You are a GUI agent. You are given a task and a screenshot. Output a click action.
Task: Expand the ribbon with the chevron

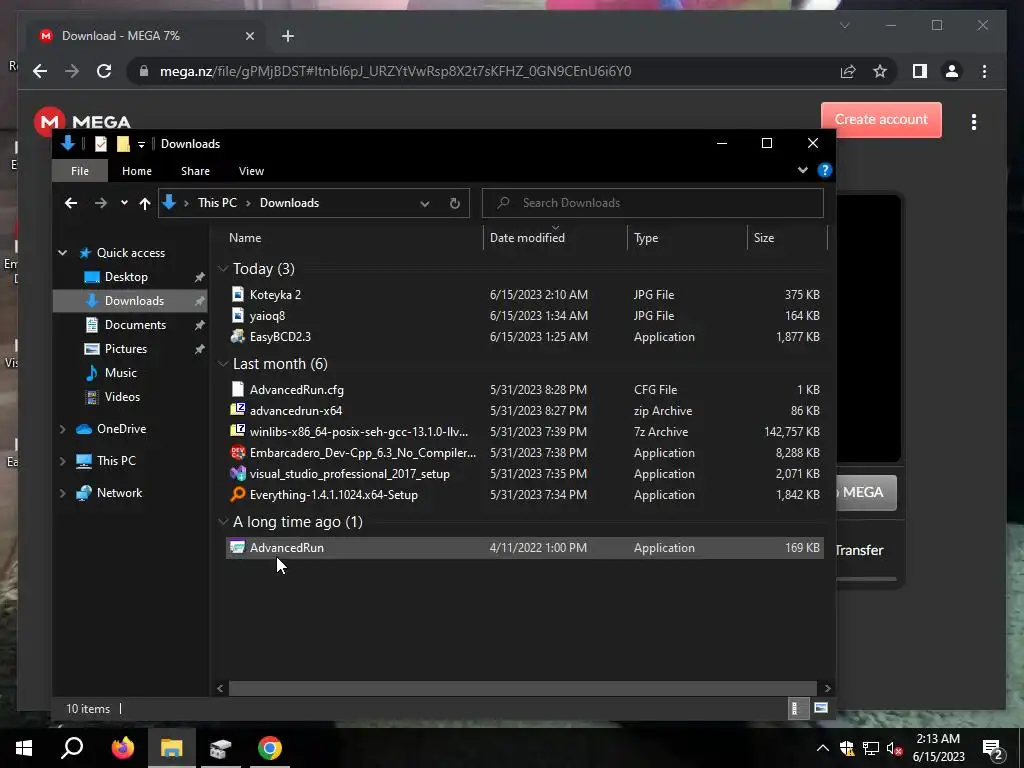pos(803,170)
